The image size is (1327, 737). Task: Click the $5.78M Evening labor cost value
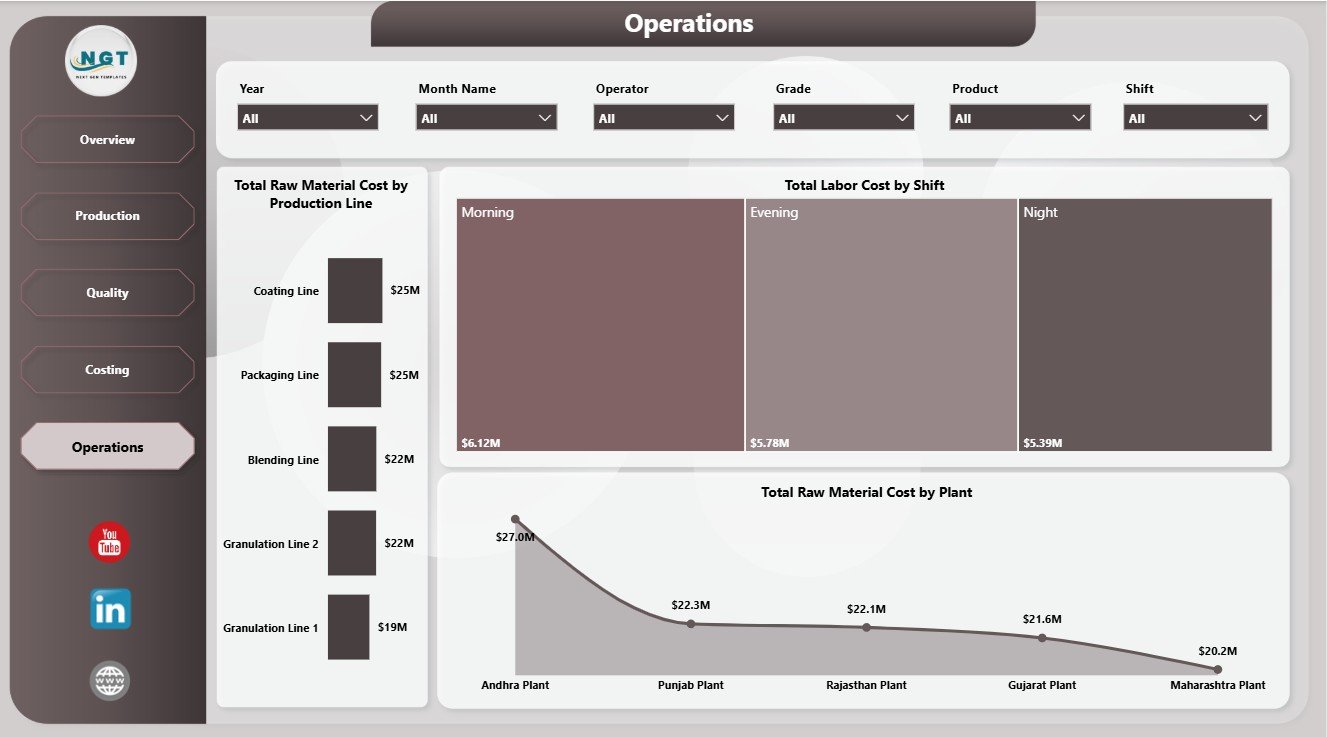pyautogui.click(x=769, y=442)
